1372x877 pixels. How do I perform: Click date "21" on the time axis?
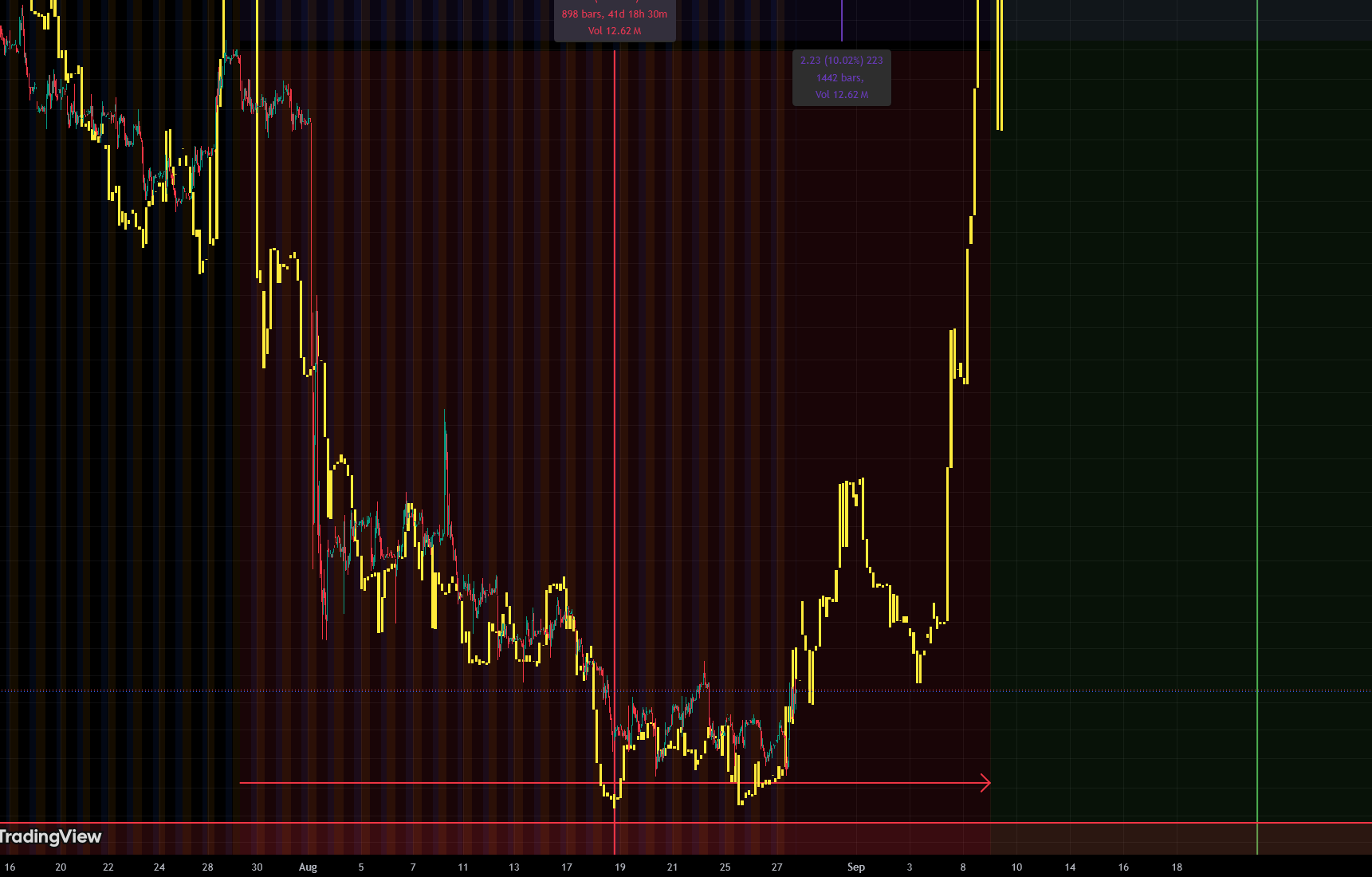[x=672, y=867]
